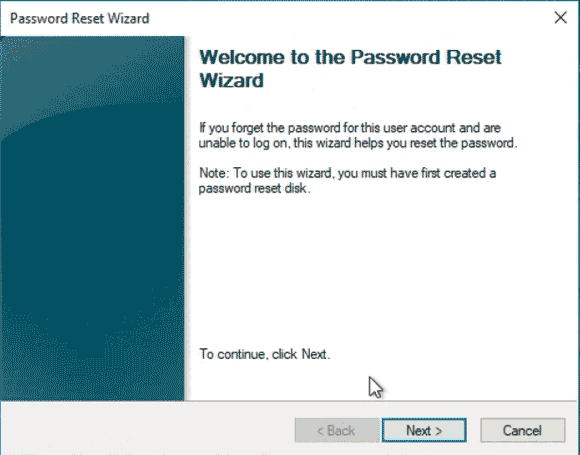The width and height of the screenshot is (580, 455).
Task: Click the teal banner graphic on the left
Action: click(x=92, y=218)
